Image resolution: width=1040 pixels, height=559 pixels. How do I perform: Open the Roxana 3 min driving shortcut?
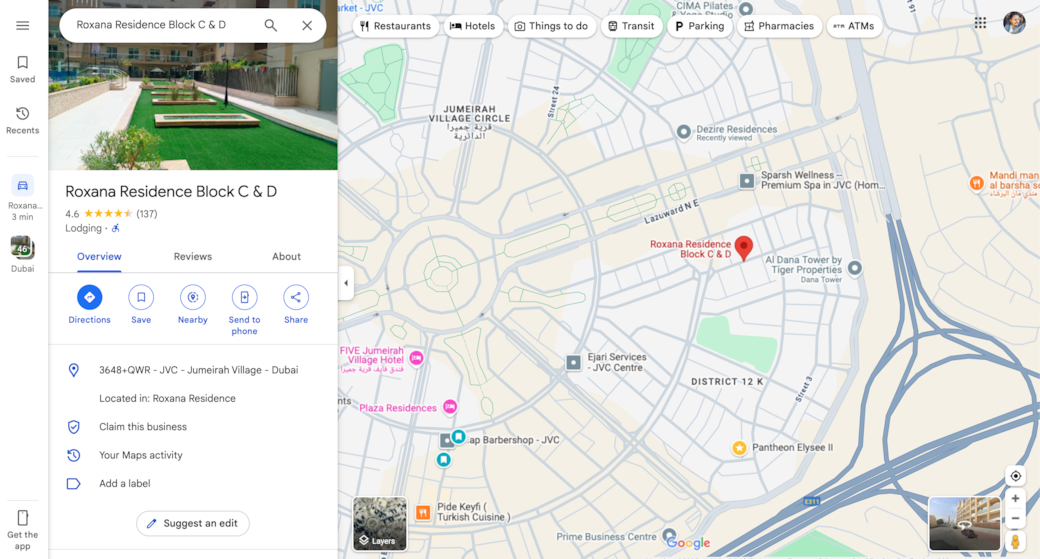23,198
